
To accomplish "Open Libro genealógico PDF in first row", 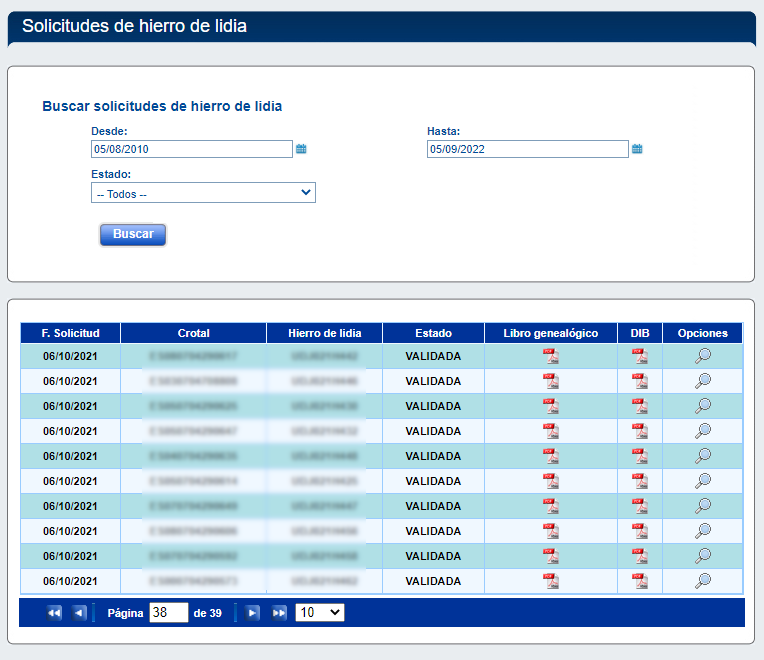I will point(551,356).
